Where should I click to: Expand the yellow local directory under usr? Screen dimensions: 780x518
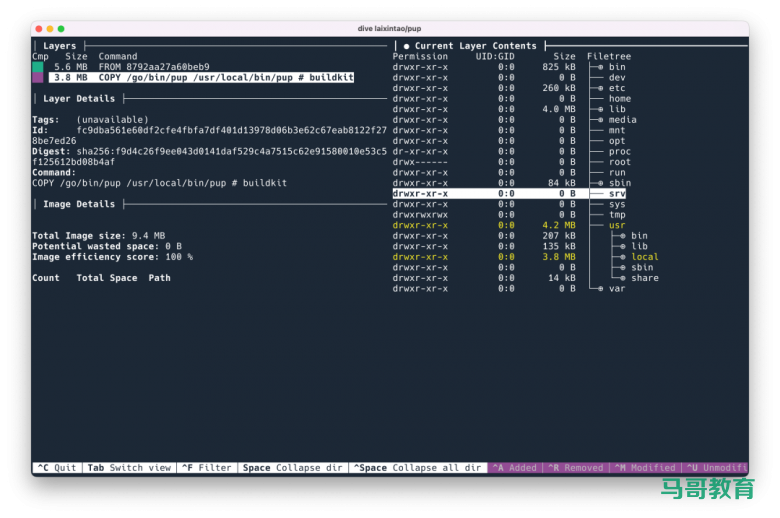622,257
